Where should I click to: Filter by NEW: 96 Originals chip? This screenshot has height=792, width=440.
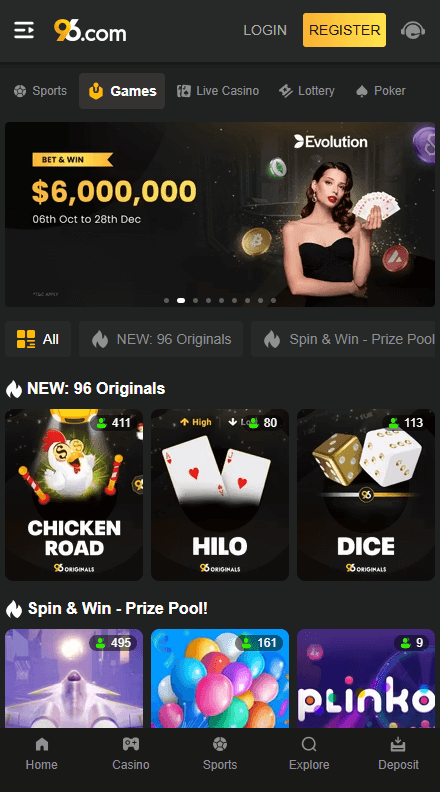pos(161,339)
